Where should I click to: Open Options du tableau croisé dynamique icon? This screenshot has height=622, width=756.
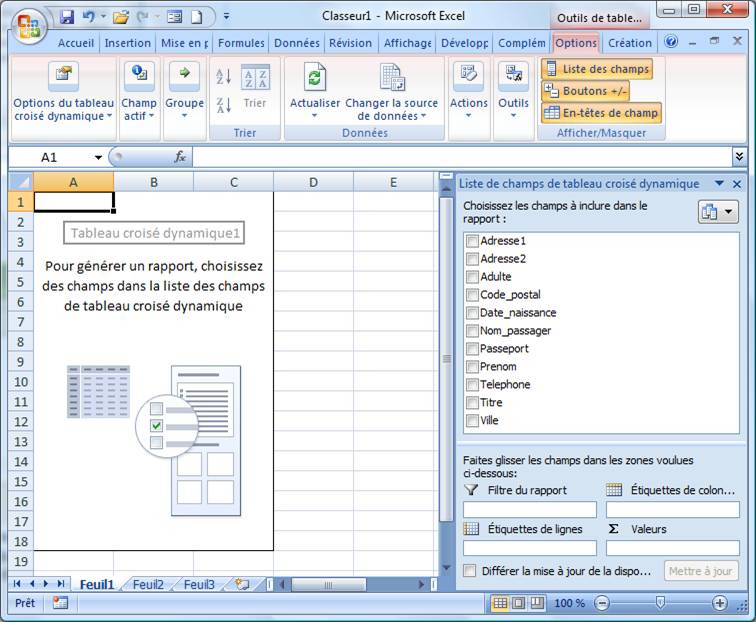point(63,75)
